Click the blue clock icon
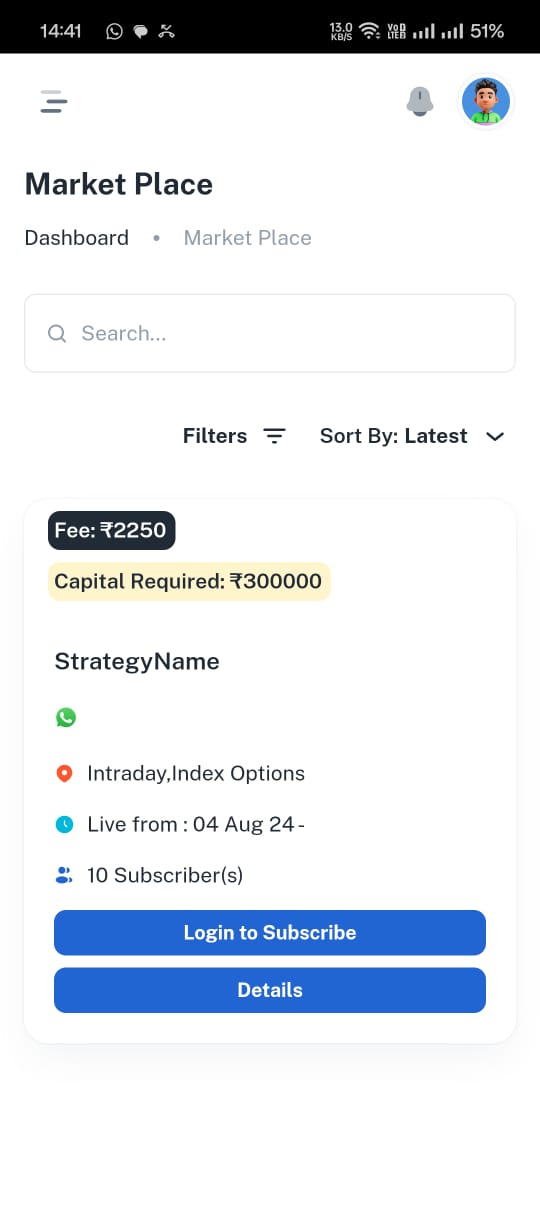Image resolution: width=540 pixels, height=1206 pixels. coord(64,824)
